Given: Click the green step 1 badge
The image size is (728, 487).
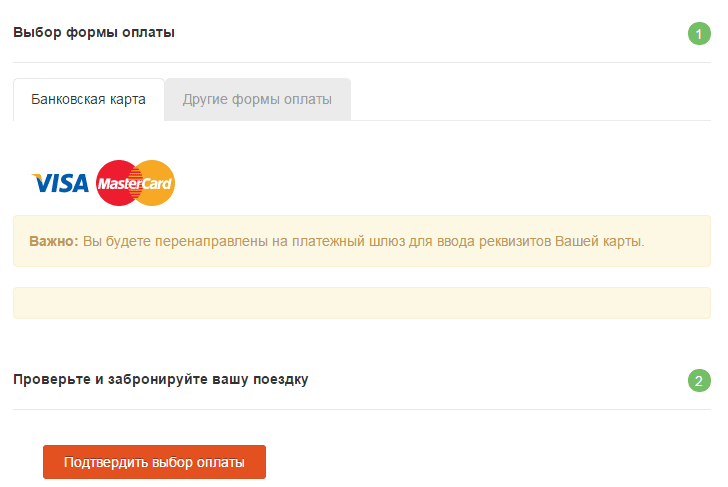Looking at the screenshot, I should point(699,33).
